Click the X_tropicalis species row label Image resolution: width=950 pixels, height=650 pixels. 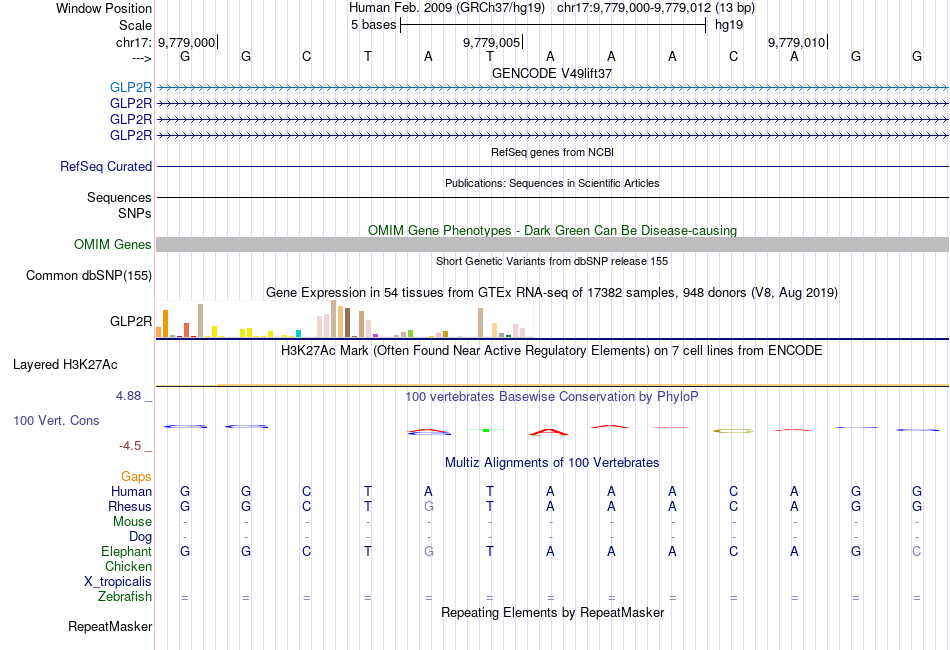point(118,582)
